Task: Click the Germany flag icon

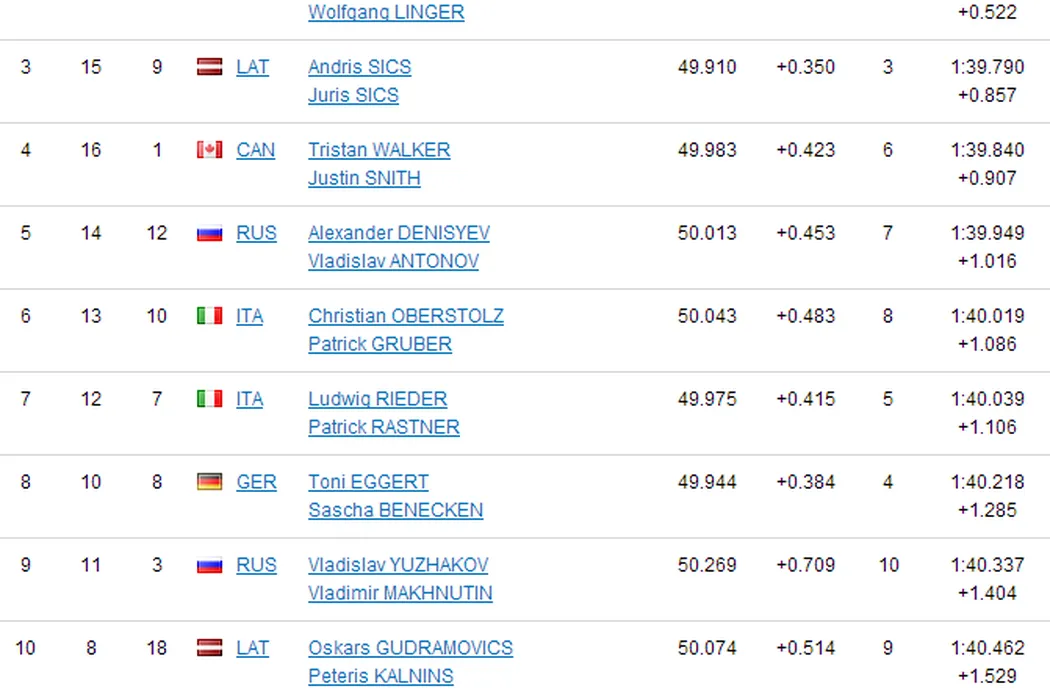Action: tap(209, 482)
